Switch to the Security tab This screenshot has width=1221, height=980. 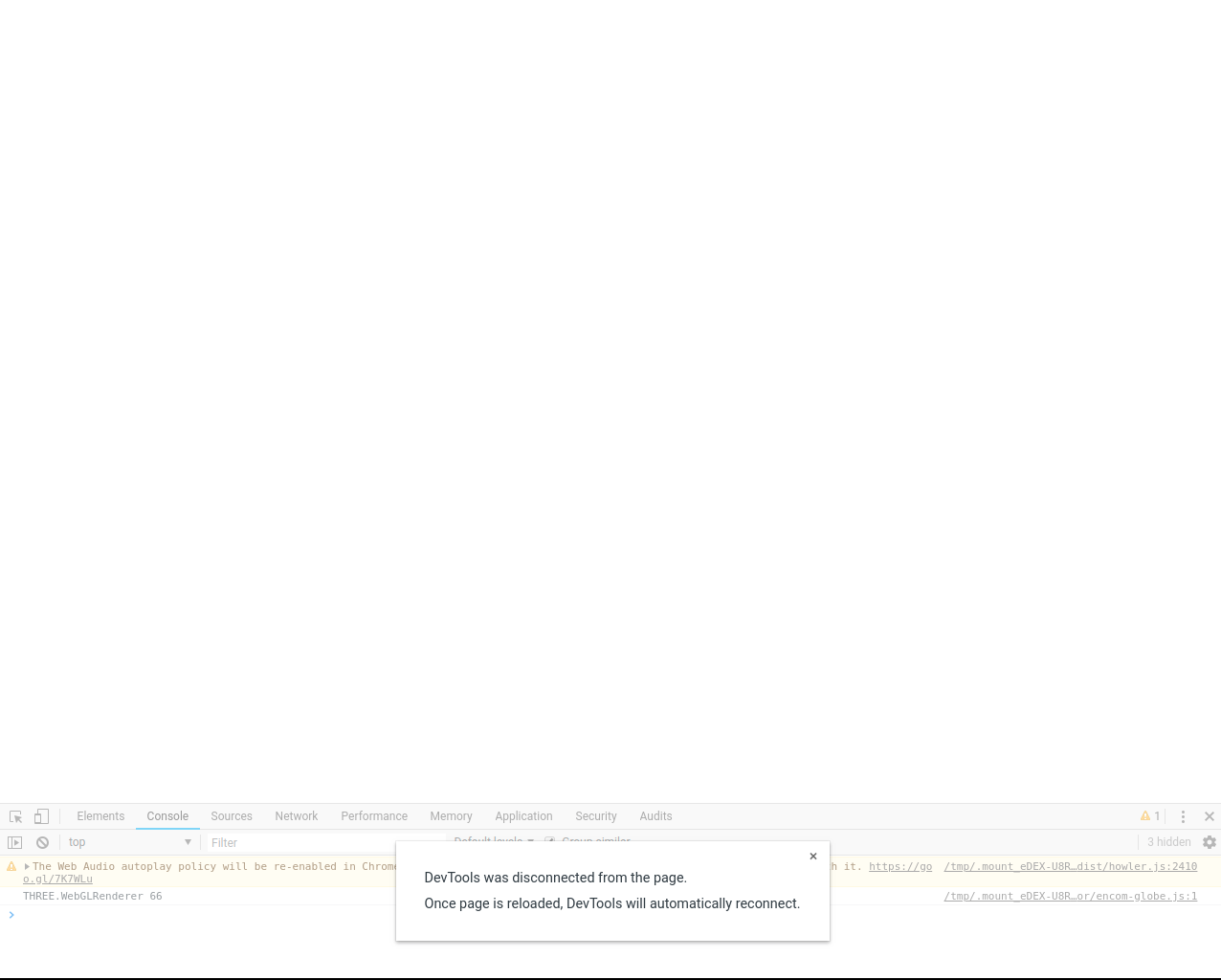coord(596,816)
